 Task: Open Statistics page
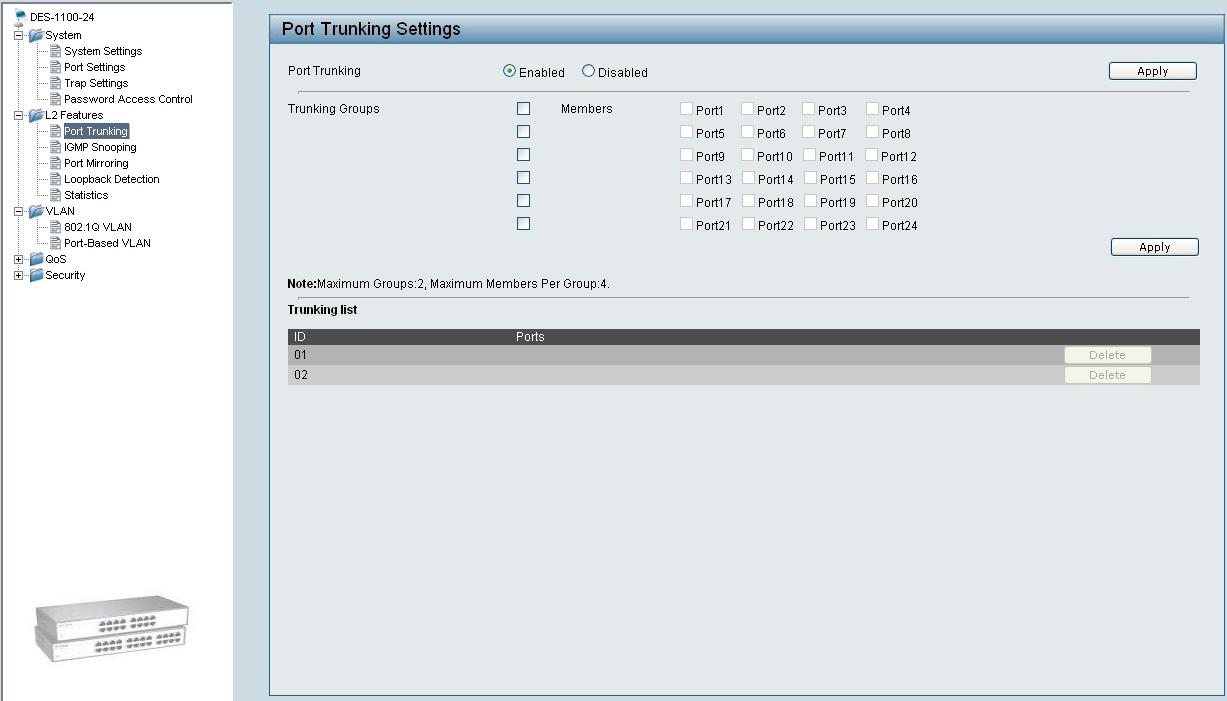coord(86,195)
